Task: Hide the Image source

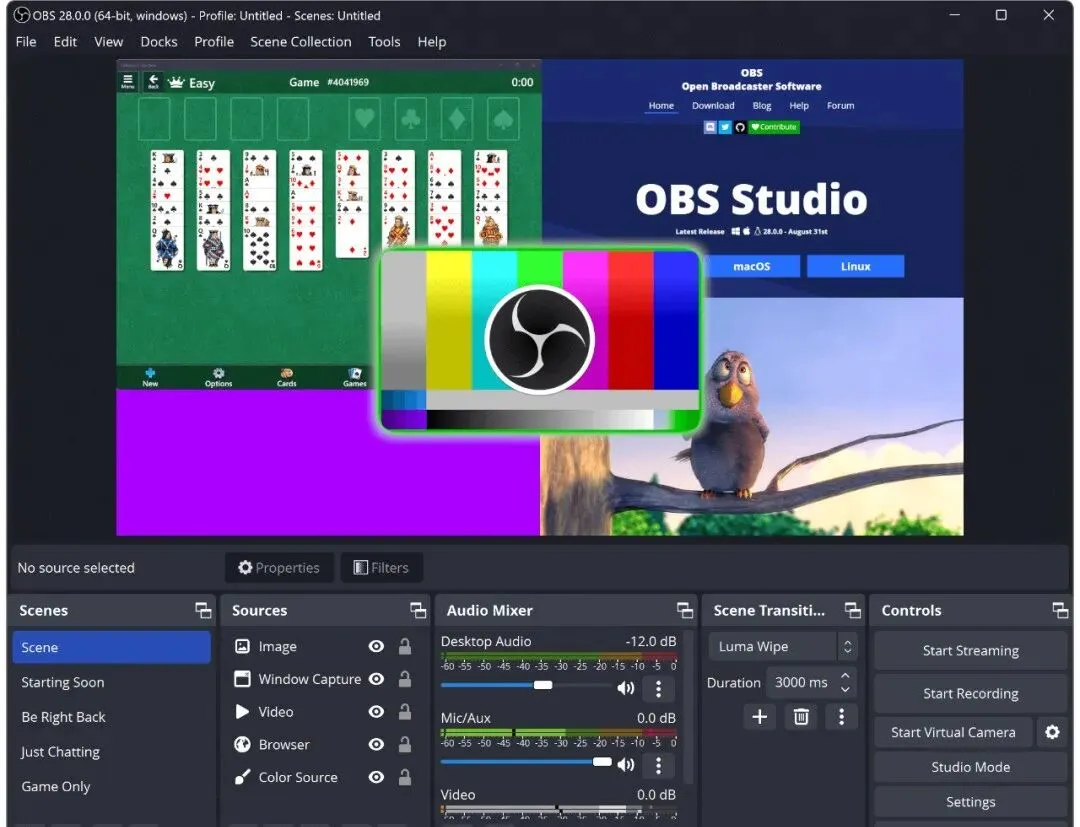Action: 376,646
